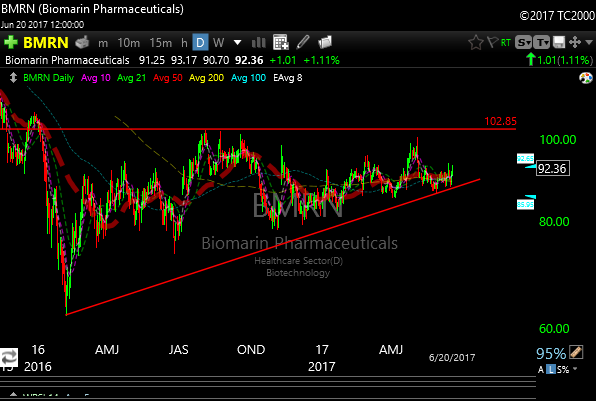Click the Avg 100 indicator label
This screenshot has height=401, width=596.
(x=249, y=78)
